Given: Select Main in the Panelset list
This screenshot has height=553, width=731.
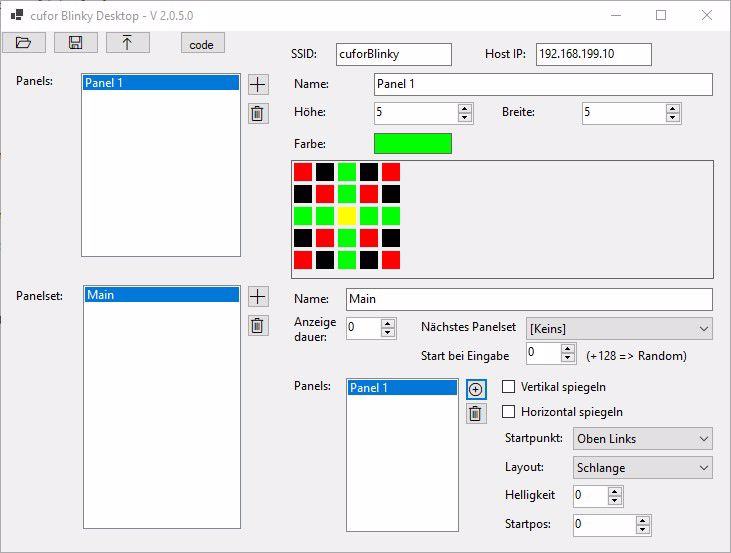Looking at the screenshot, I should pos(160,295).
